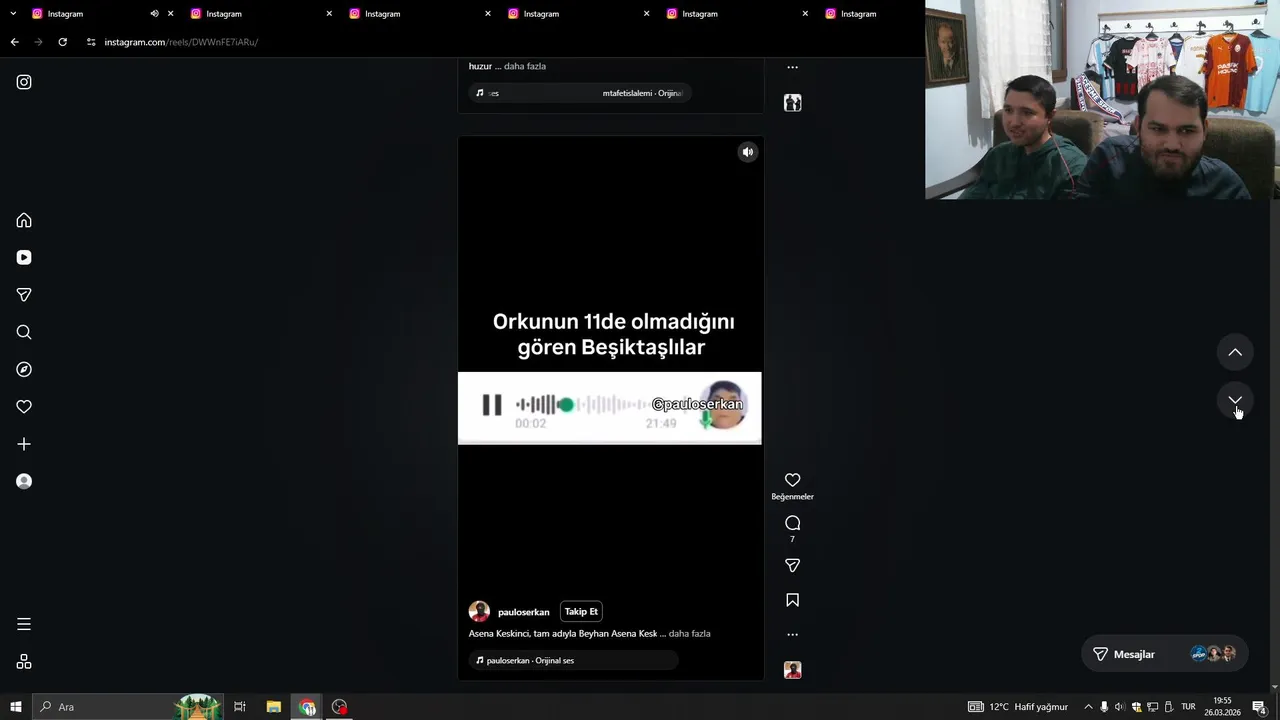Open the Also from Meta apps icon
The image size is (1280, 720).
point(24,662)
